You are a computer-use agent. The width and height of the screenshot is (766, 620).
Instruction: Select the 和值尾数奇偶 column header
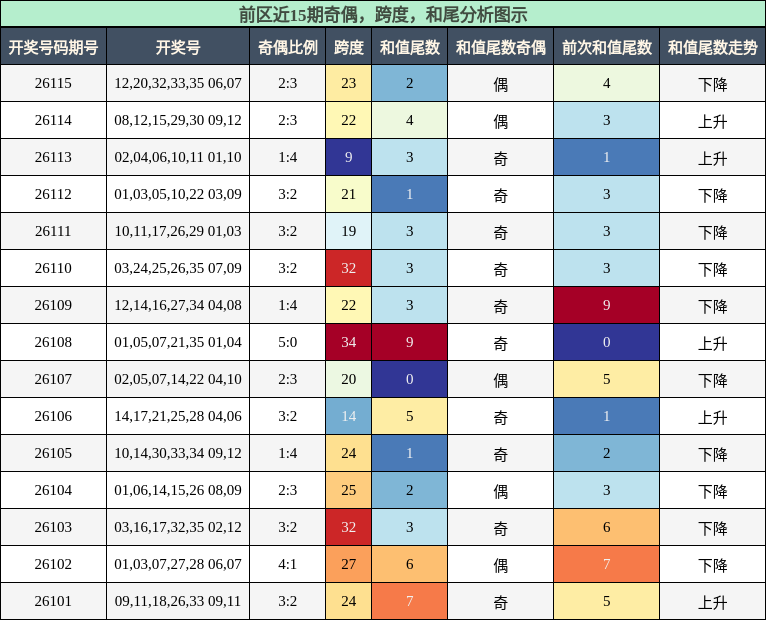501,47
